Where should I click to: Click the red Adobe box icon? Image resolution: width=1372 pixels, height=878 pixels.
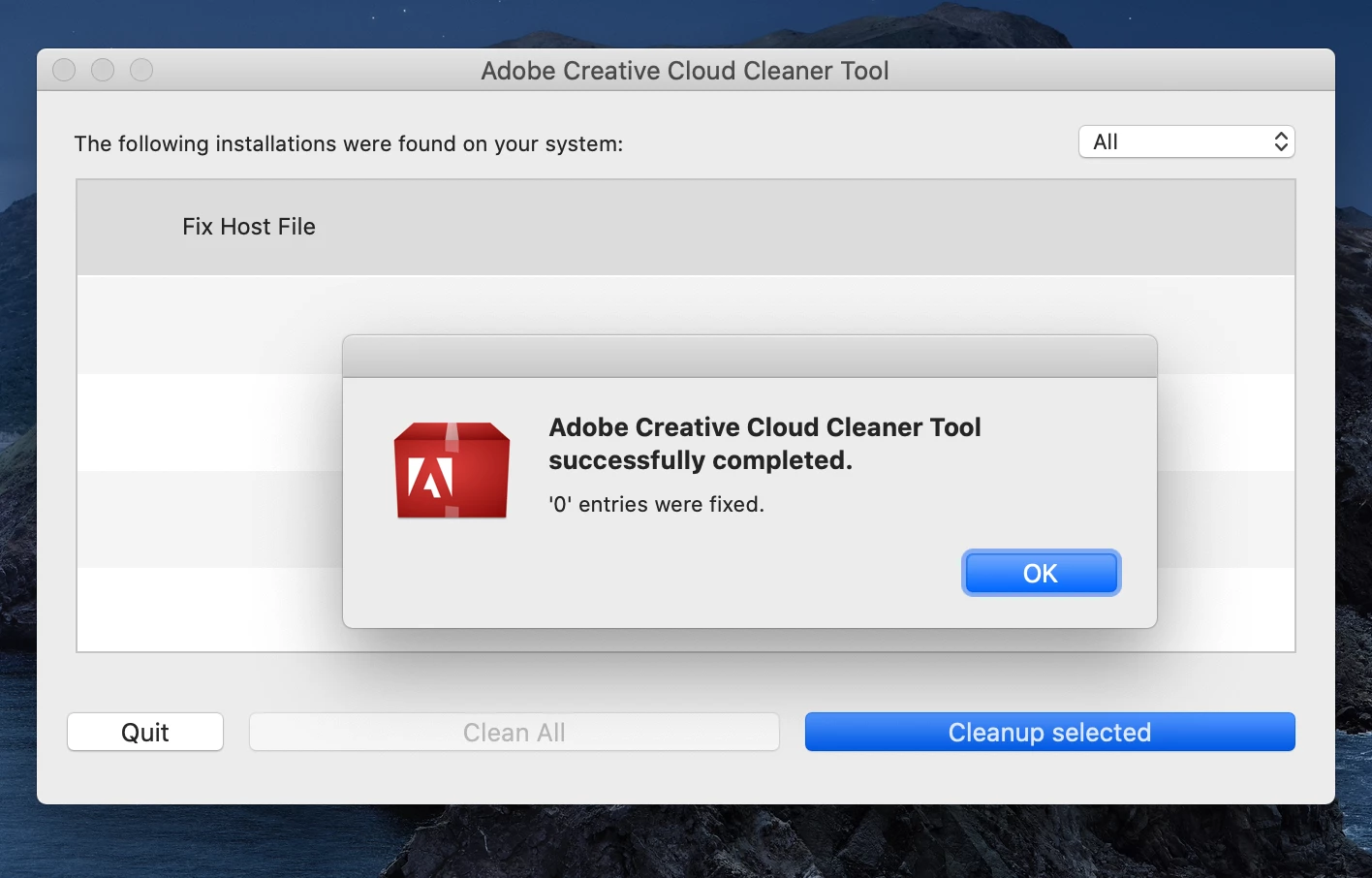[x=452, y=470]
